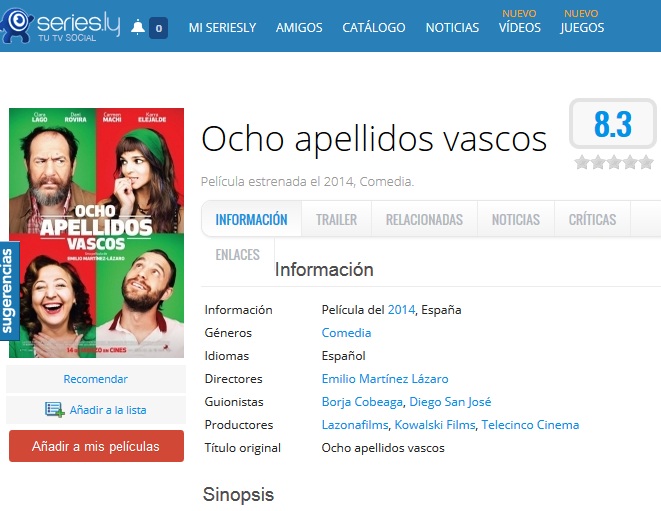This screenshot has width=661, height=511.
Task: Open the Telecinco Cinema producer link
Action: (530, 425)
